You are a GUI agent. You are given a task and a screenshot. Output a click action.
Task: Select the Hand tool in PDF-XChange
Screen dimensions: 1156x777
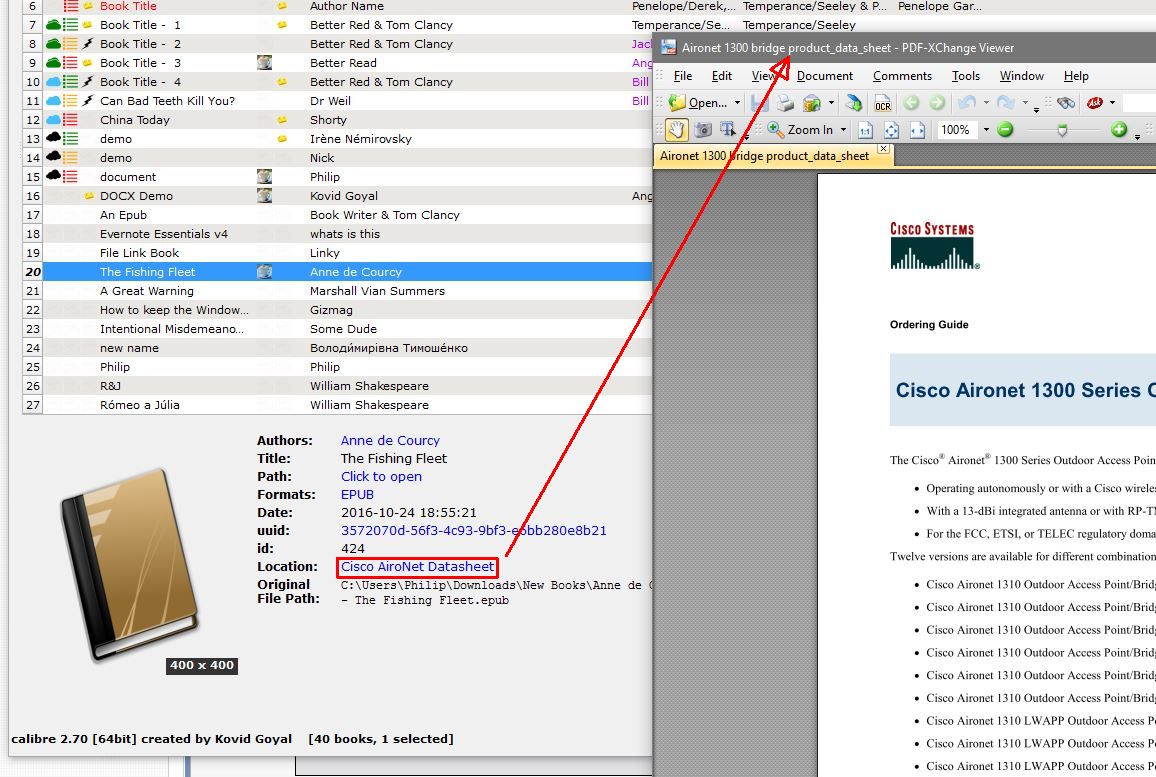tap(676, 130)
